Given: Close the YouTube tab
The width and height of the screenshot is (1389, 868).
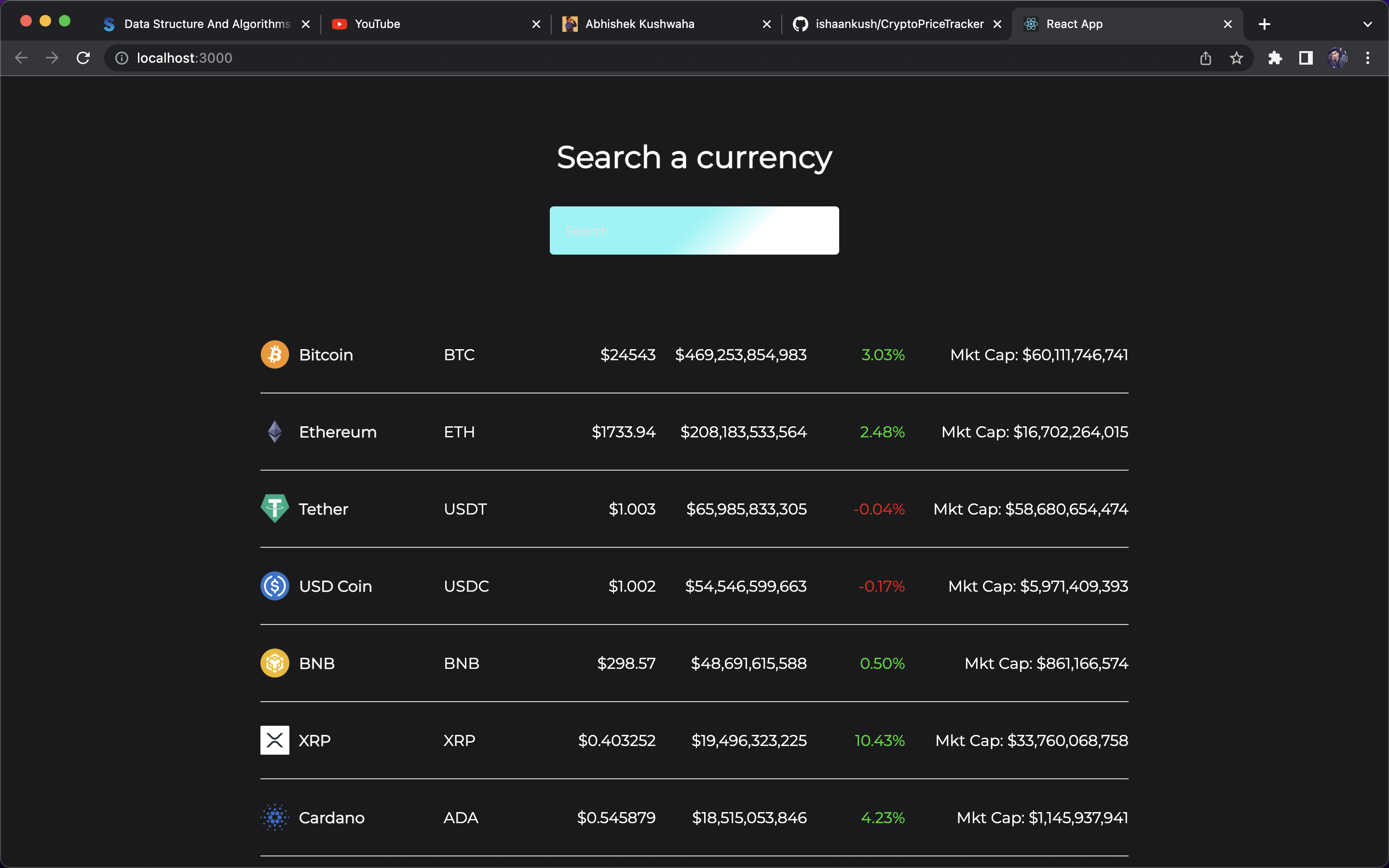Looking at the screenshot, I should tap(536, 24).
